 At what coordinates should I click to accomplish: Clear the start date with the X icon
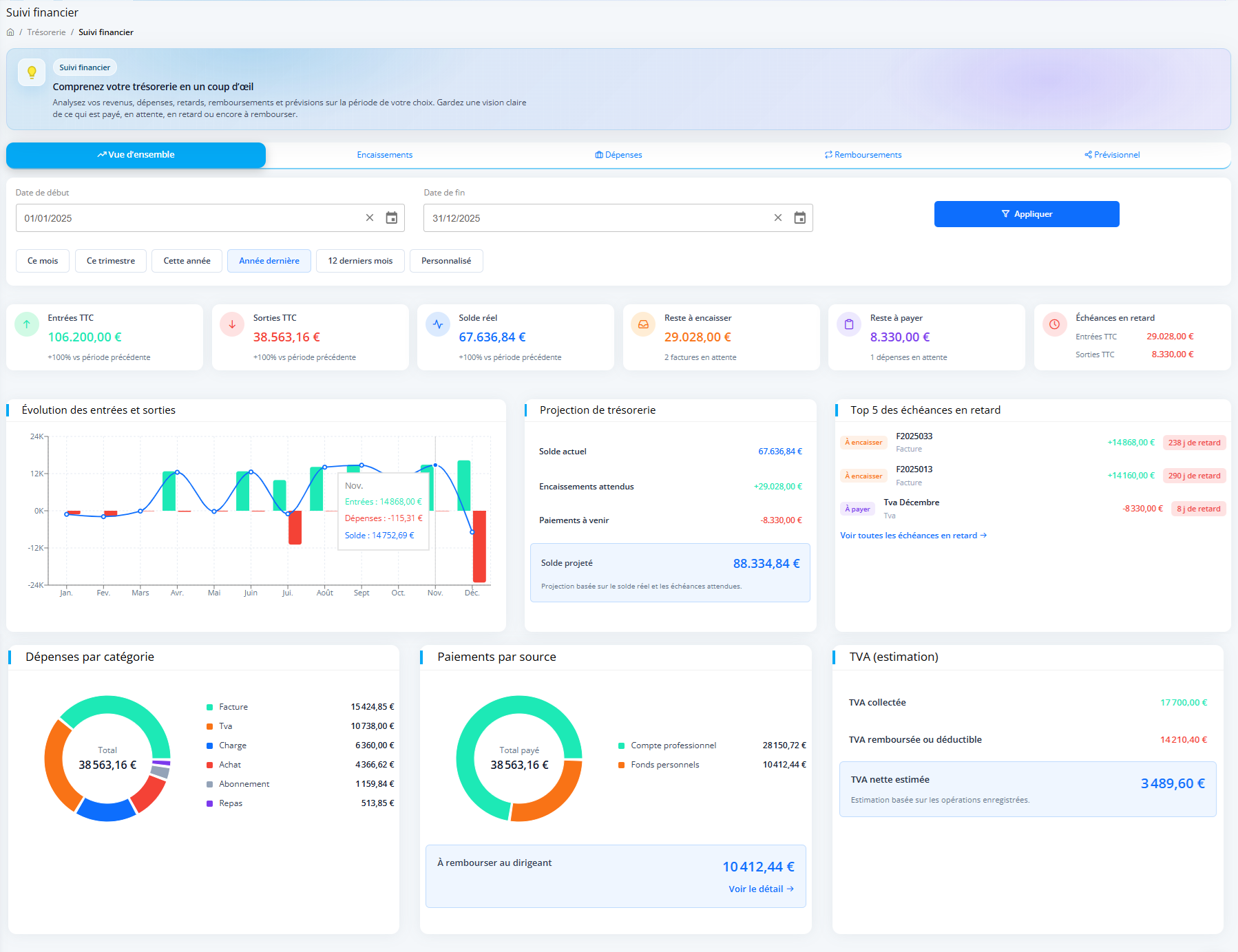click(x=370, y=218)
